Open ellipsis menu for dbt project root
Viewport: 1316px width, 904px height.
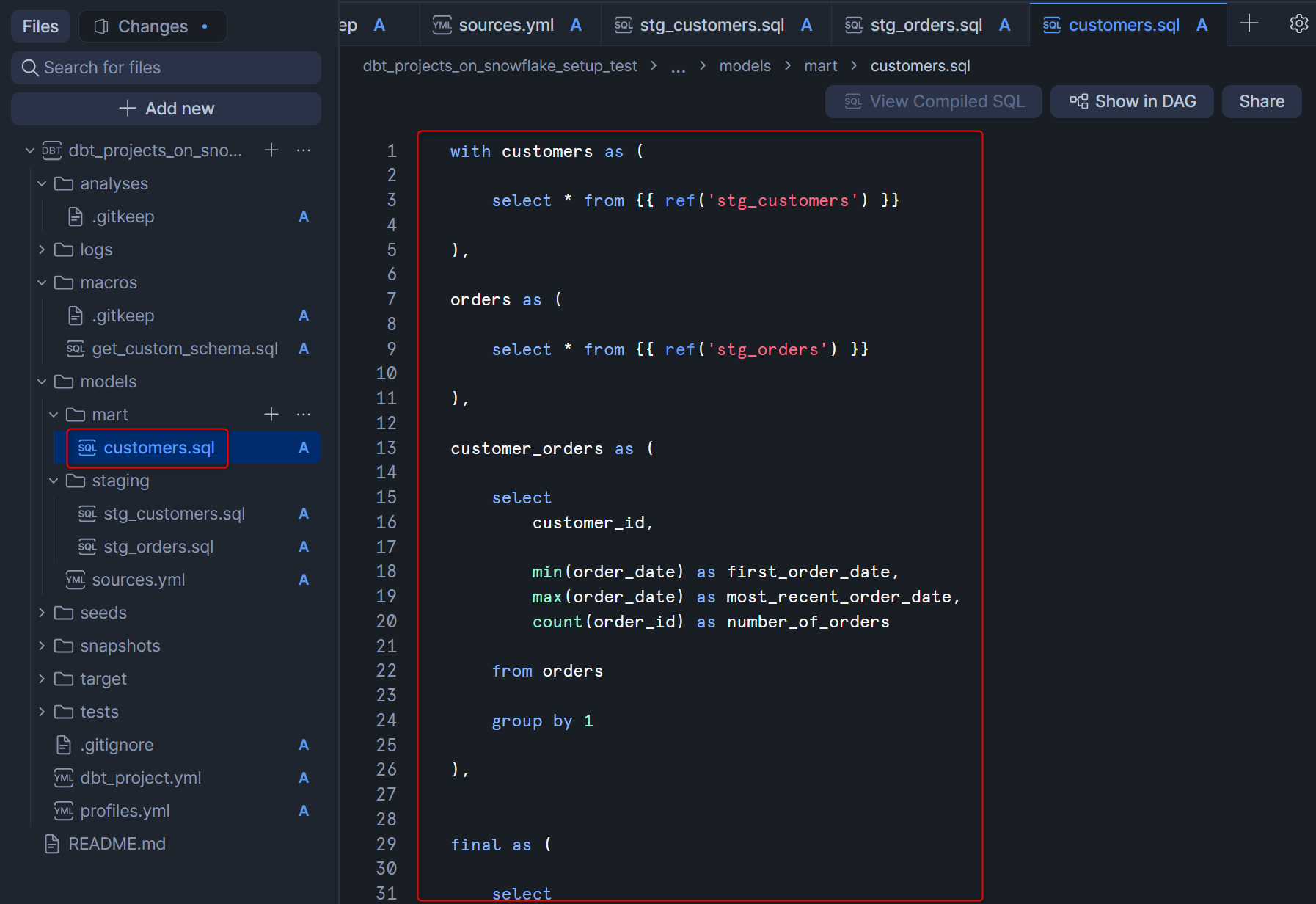(x=304, y=150)
